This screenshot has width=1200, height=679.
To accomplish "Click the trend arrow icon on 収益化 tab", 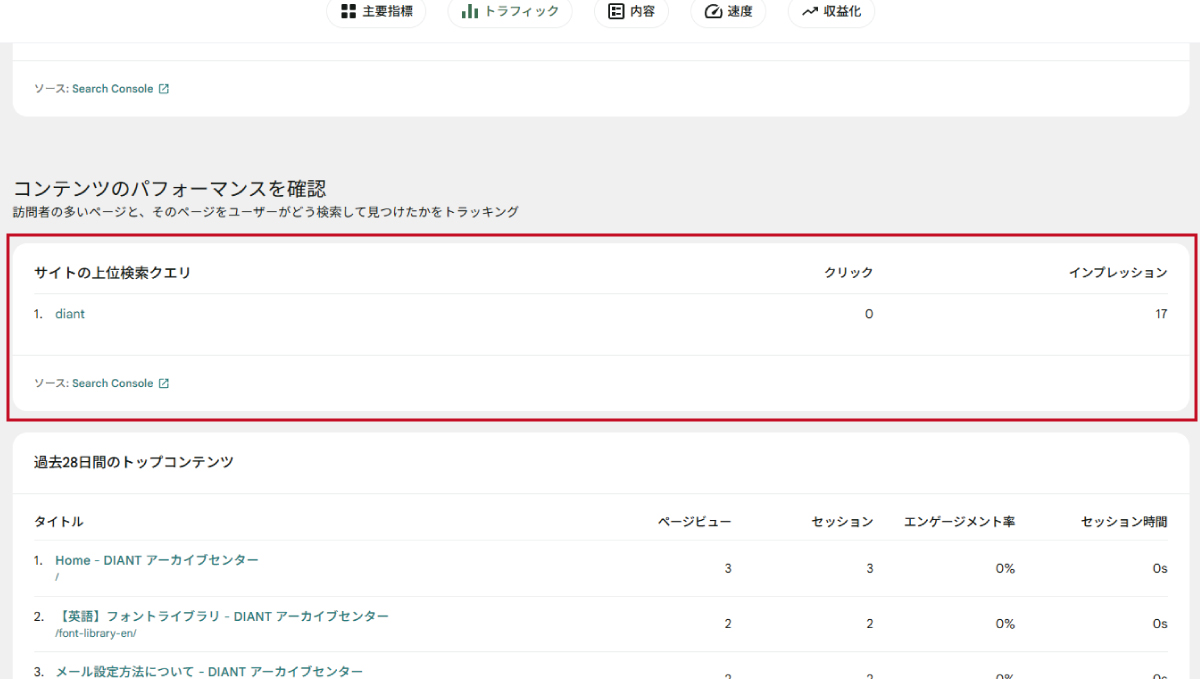I will (810, 12).
